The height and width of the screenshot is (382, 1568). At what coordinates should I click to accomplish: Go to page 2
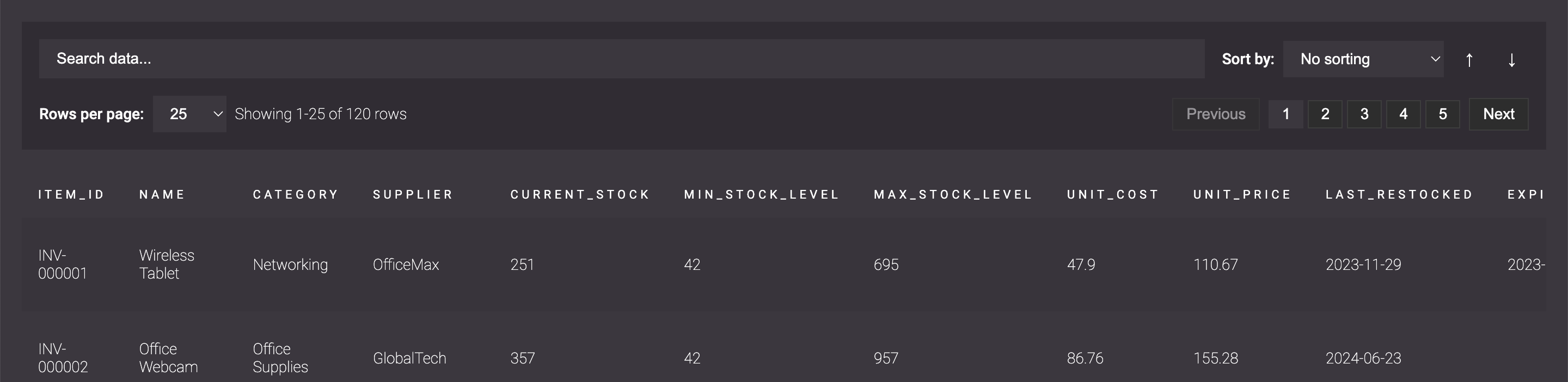1325,114
